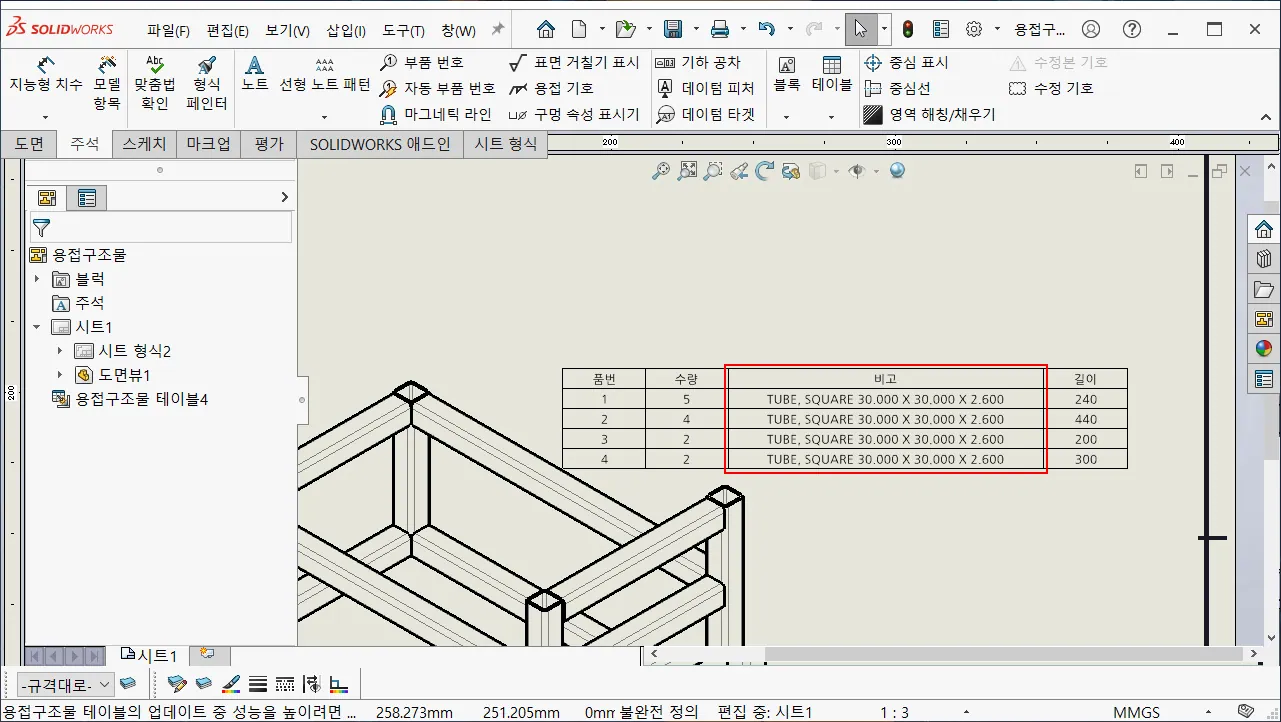This screenshot has height=722, width=1281.
Task: Add a new sheet tab button
Action: coord(208,655)
